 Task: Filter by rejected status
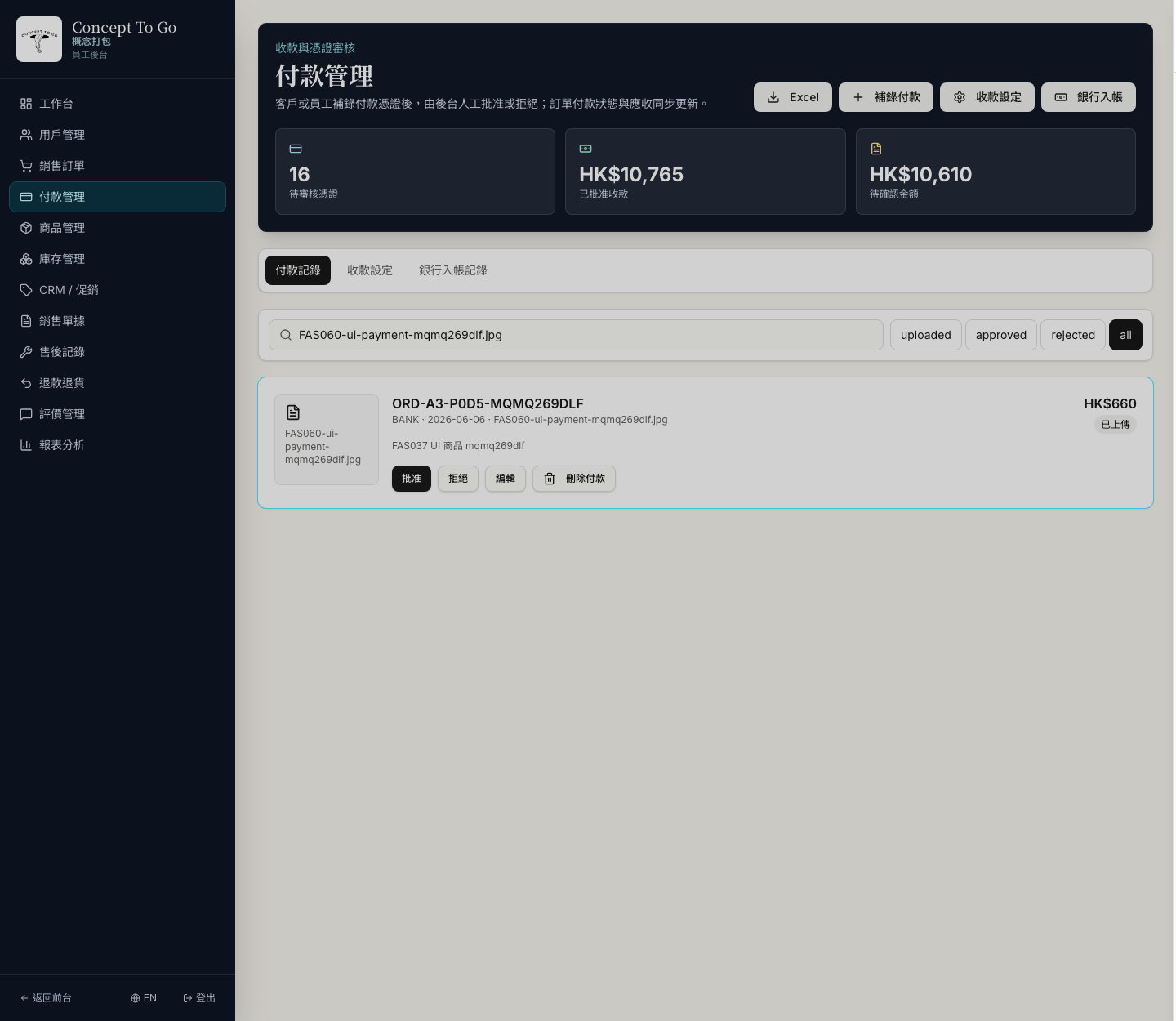coord(1073,335)
